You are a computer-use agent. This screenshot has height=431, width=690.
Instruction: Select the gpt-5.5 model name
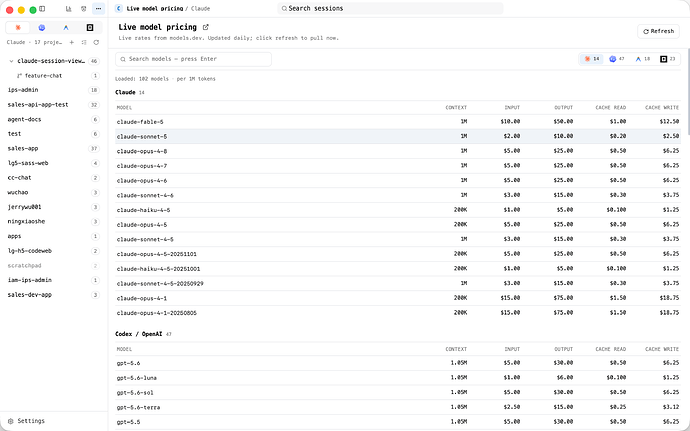pyautogui.click(x=128, y=422)
